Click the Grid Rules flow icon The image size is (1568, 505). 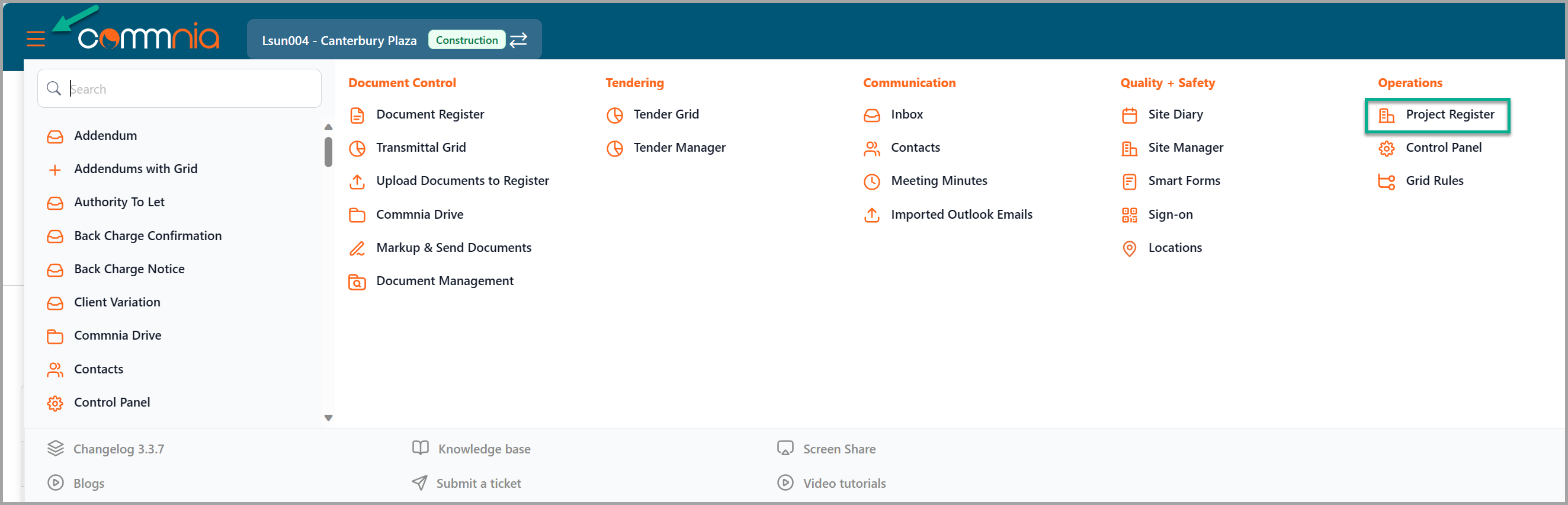pyautogui.click(x=1387, y=181)
